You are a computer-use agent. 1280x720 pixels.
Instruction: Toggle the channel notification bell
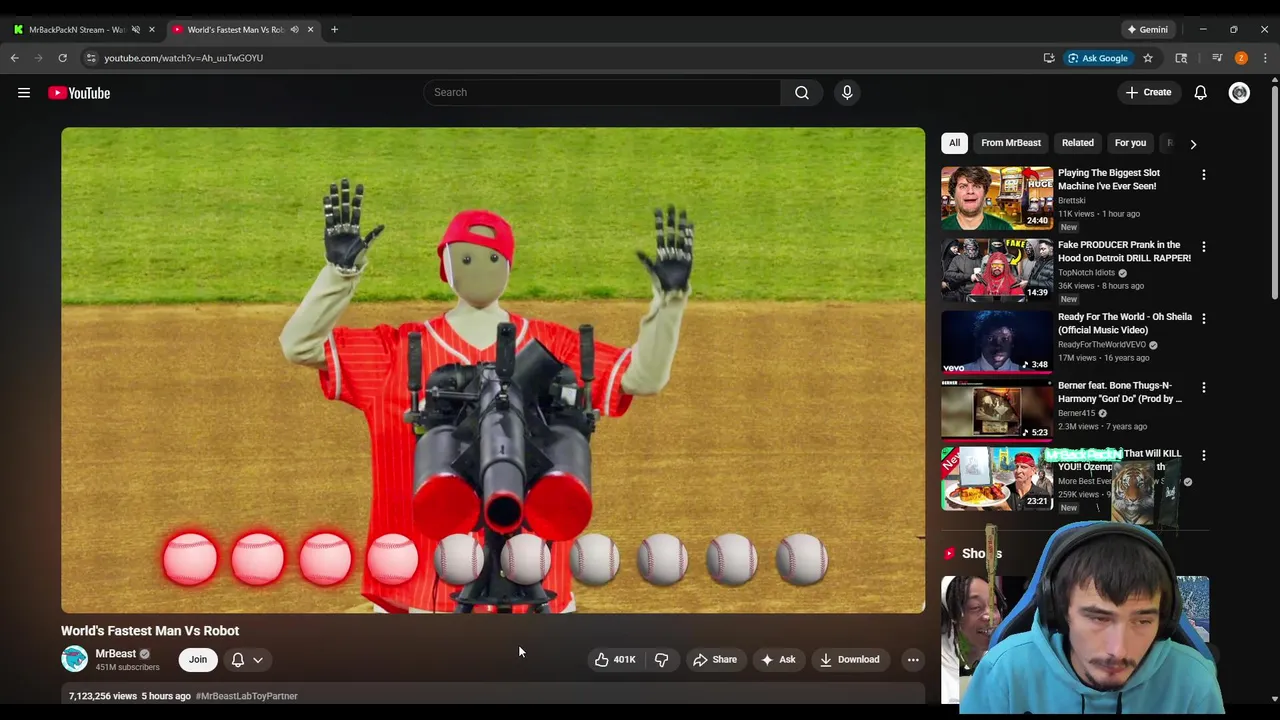click(x=238, y=659)
